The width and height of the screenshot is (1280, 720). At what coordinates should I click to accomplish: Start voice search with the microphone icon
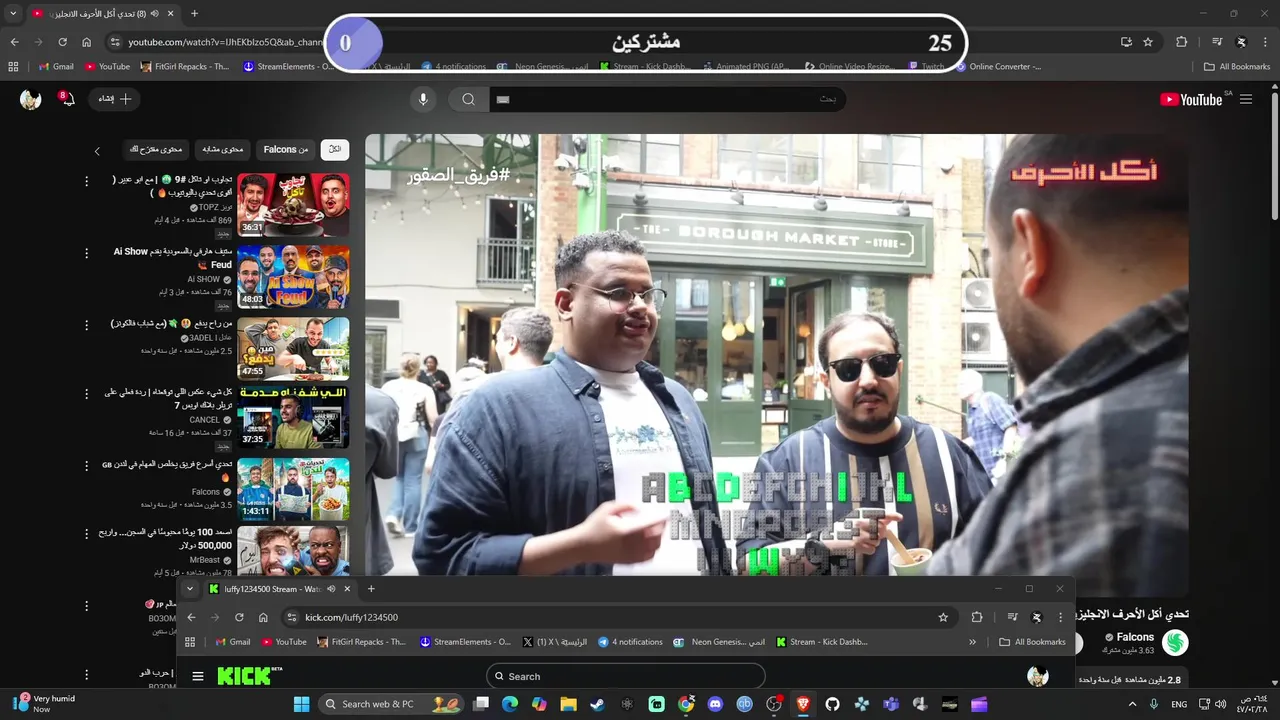(x=423, y=99)
